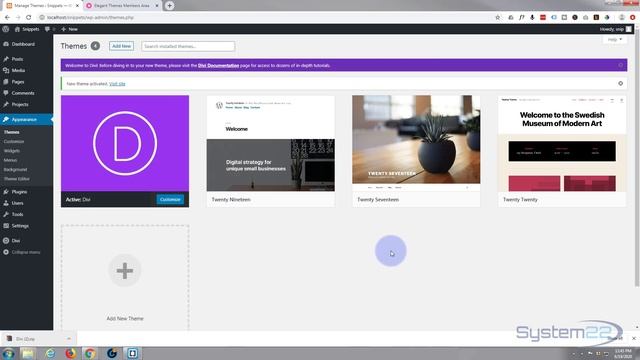The height and width of the screenshot is (360, 640).
Task: Open File Explorer from taskbar
Action: (28, 353)
